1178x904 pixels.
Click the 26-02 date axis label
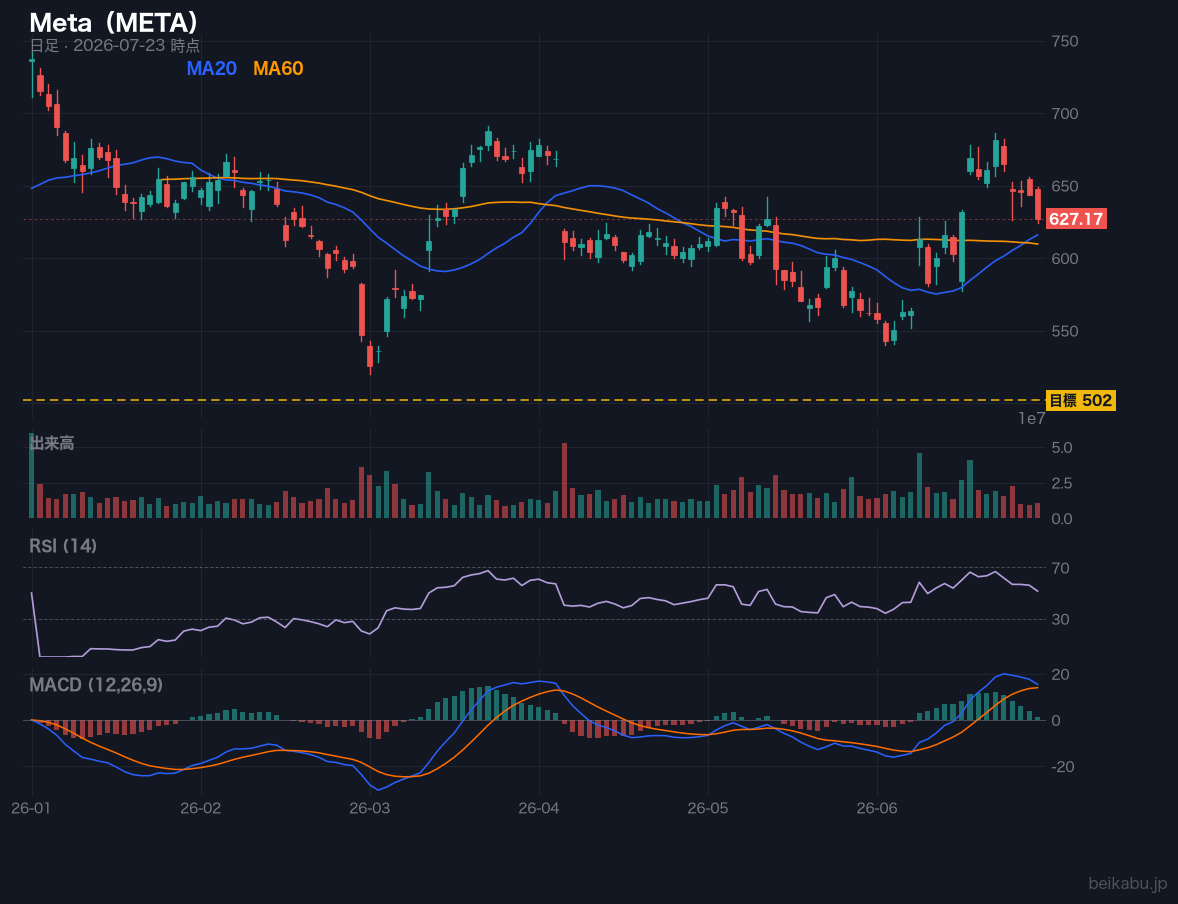201,809
